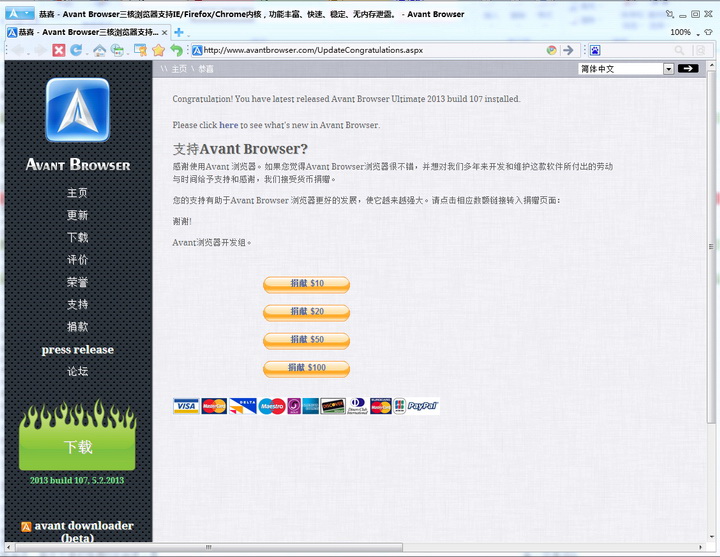
Task: Open the press release sidebar link
Action: 78,349
